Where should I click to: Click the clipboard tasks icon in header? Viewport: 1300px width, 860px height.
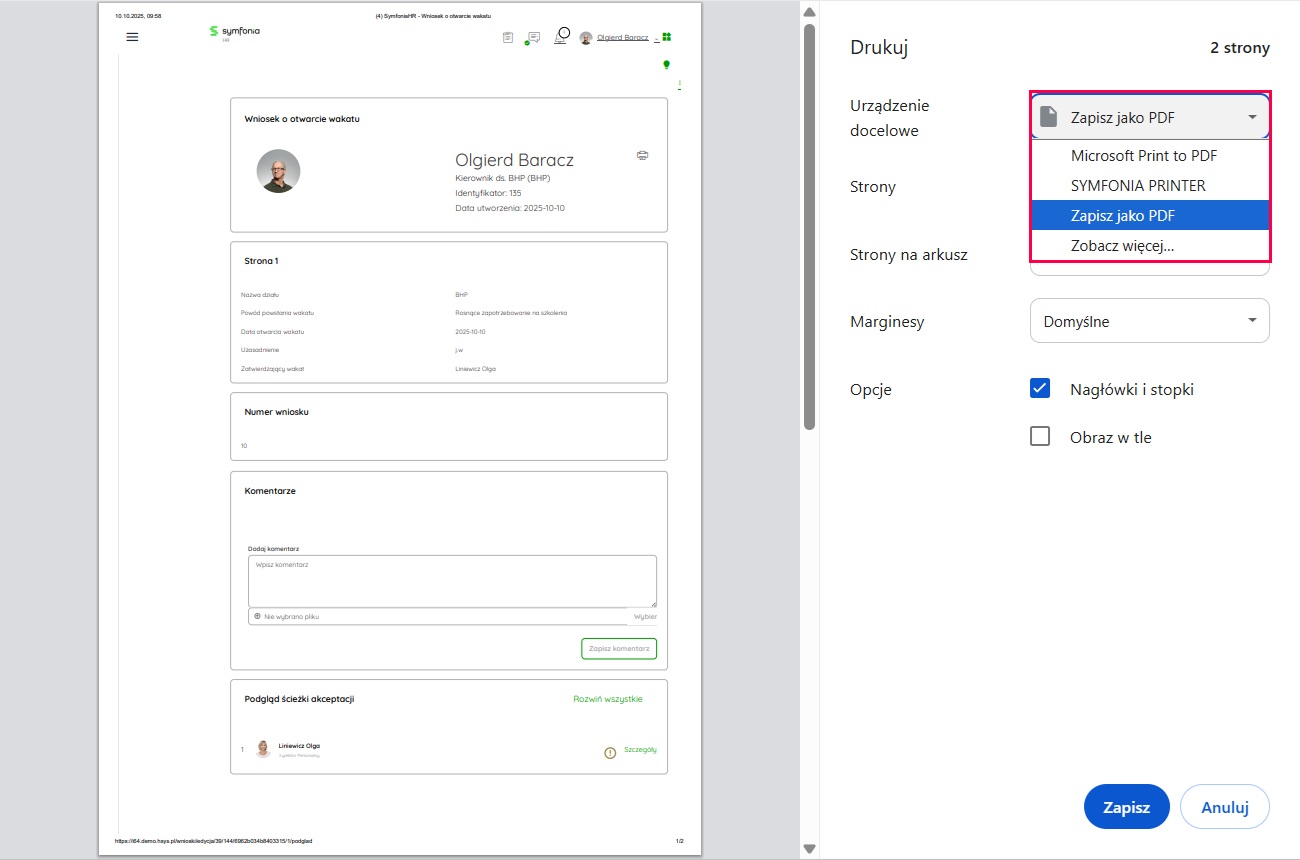(508, 37)
